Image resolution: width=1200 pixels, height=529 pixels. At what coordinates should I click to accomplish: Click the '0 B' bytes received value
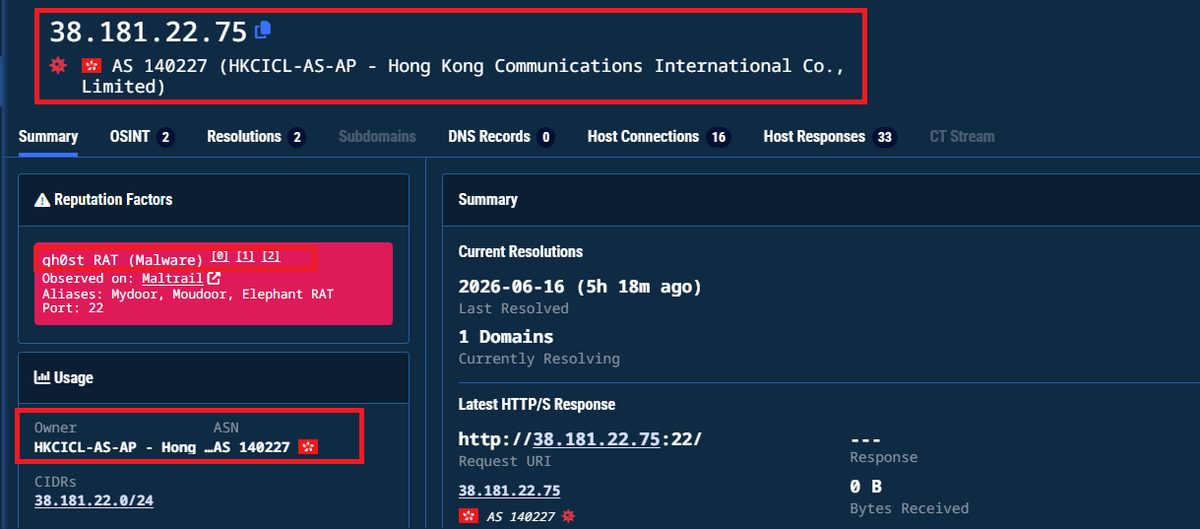[x=866, y=487]
